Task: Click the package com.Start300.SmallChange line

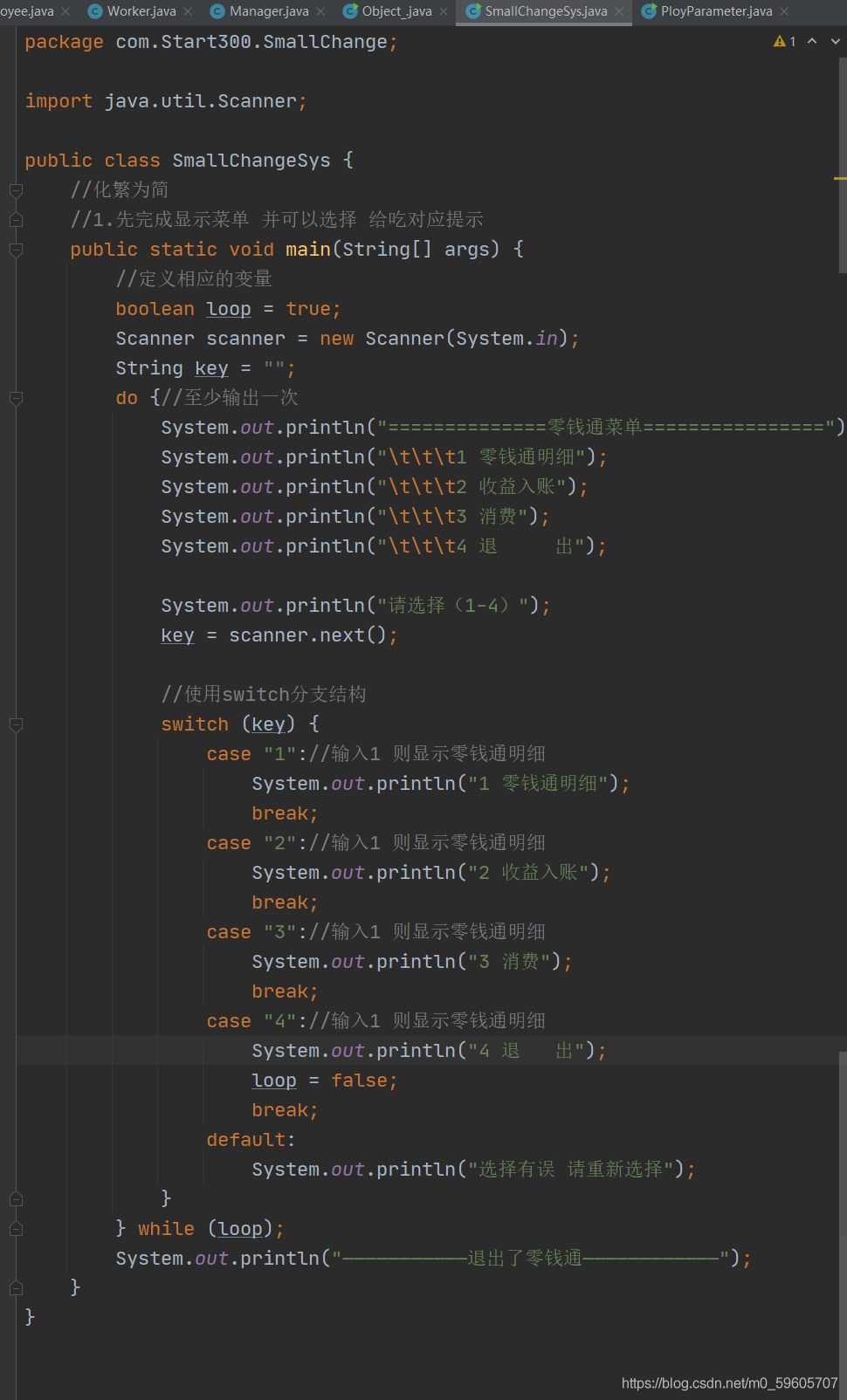Action: click(211, 42)
